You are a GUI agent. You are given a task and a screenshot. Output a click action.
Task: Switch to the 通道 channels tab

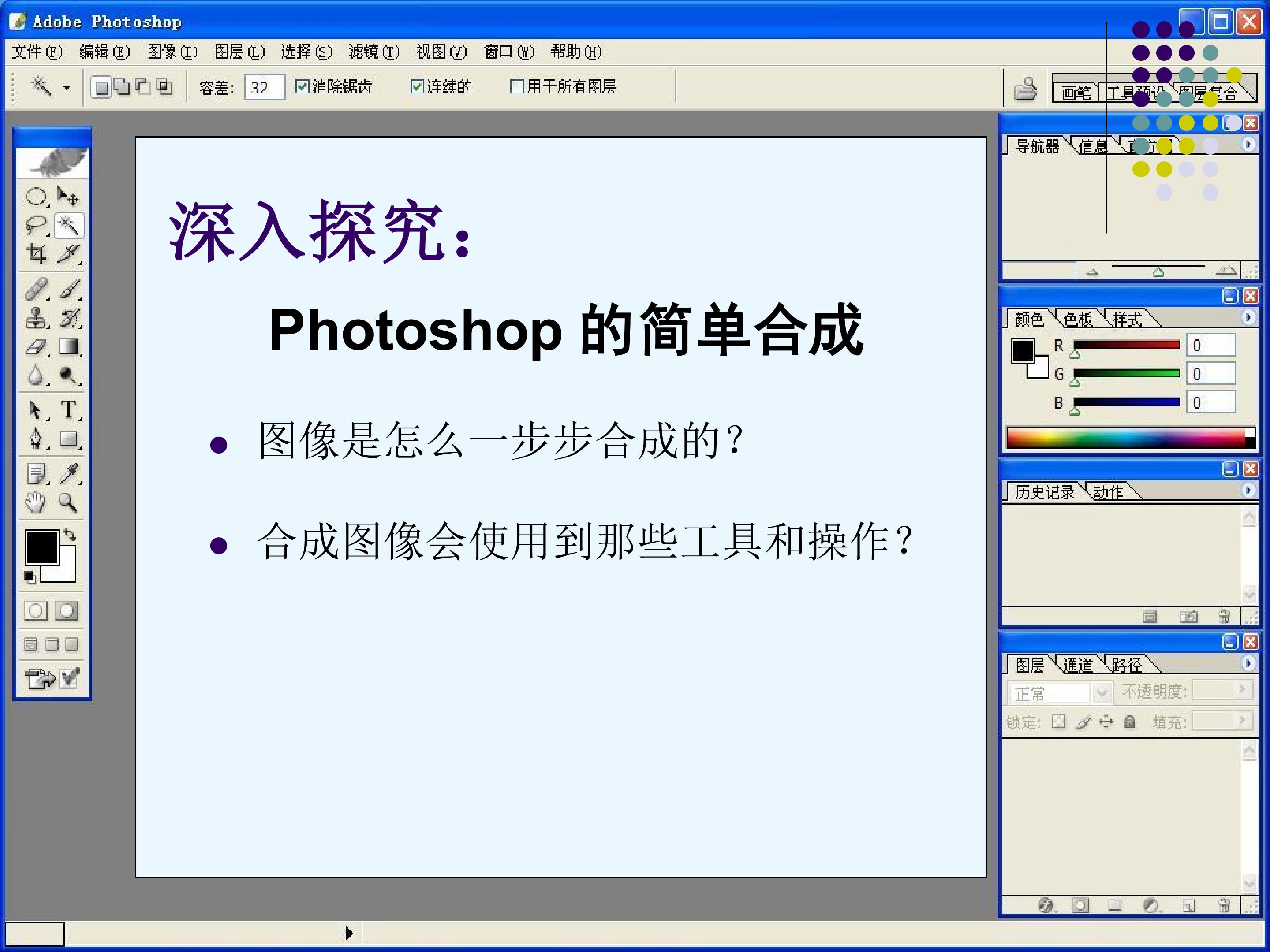click(x=1078, y=665)
